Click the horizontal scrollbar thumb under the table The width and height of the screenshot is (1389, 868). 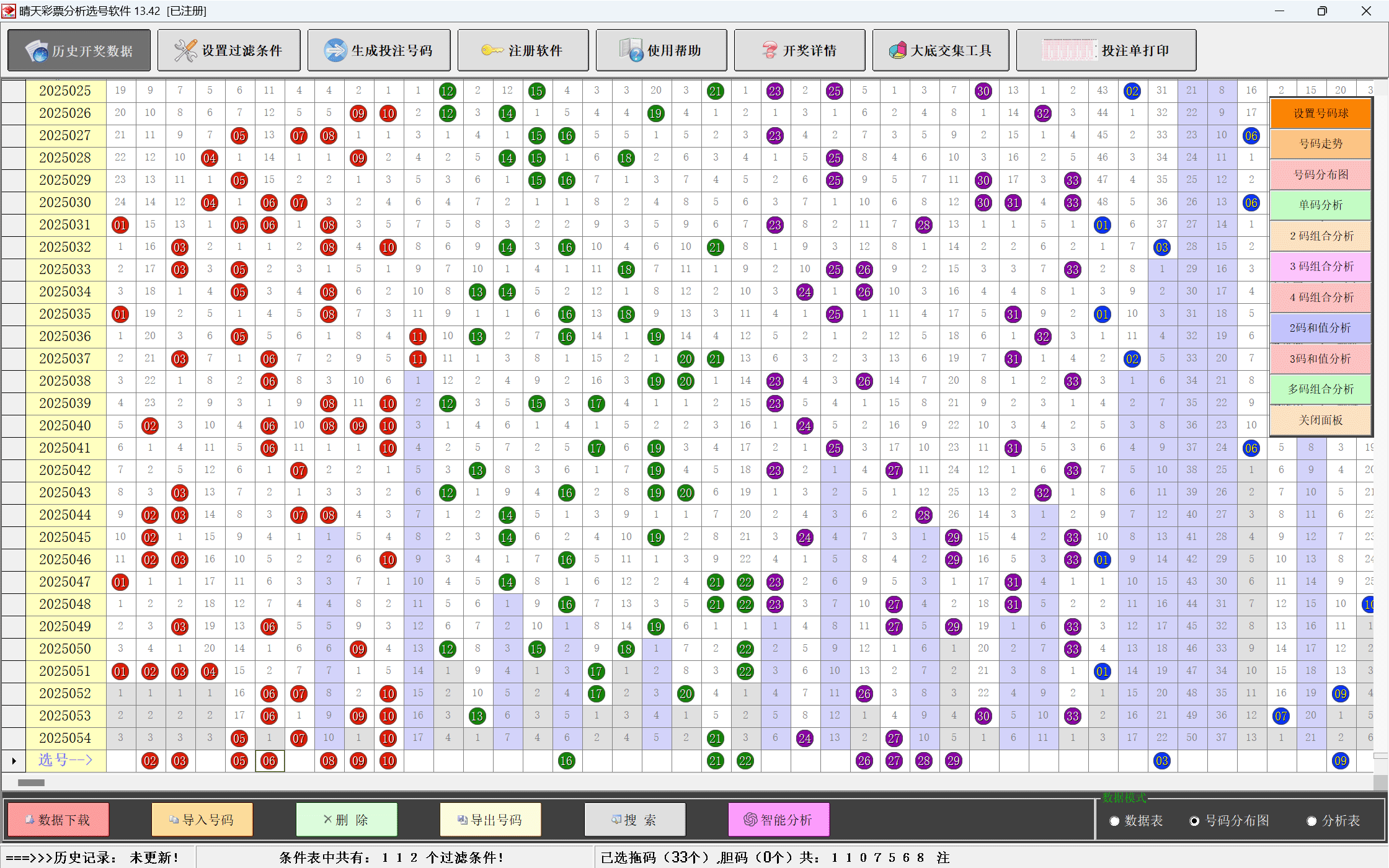(x=31, y=782)
